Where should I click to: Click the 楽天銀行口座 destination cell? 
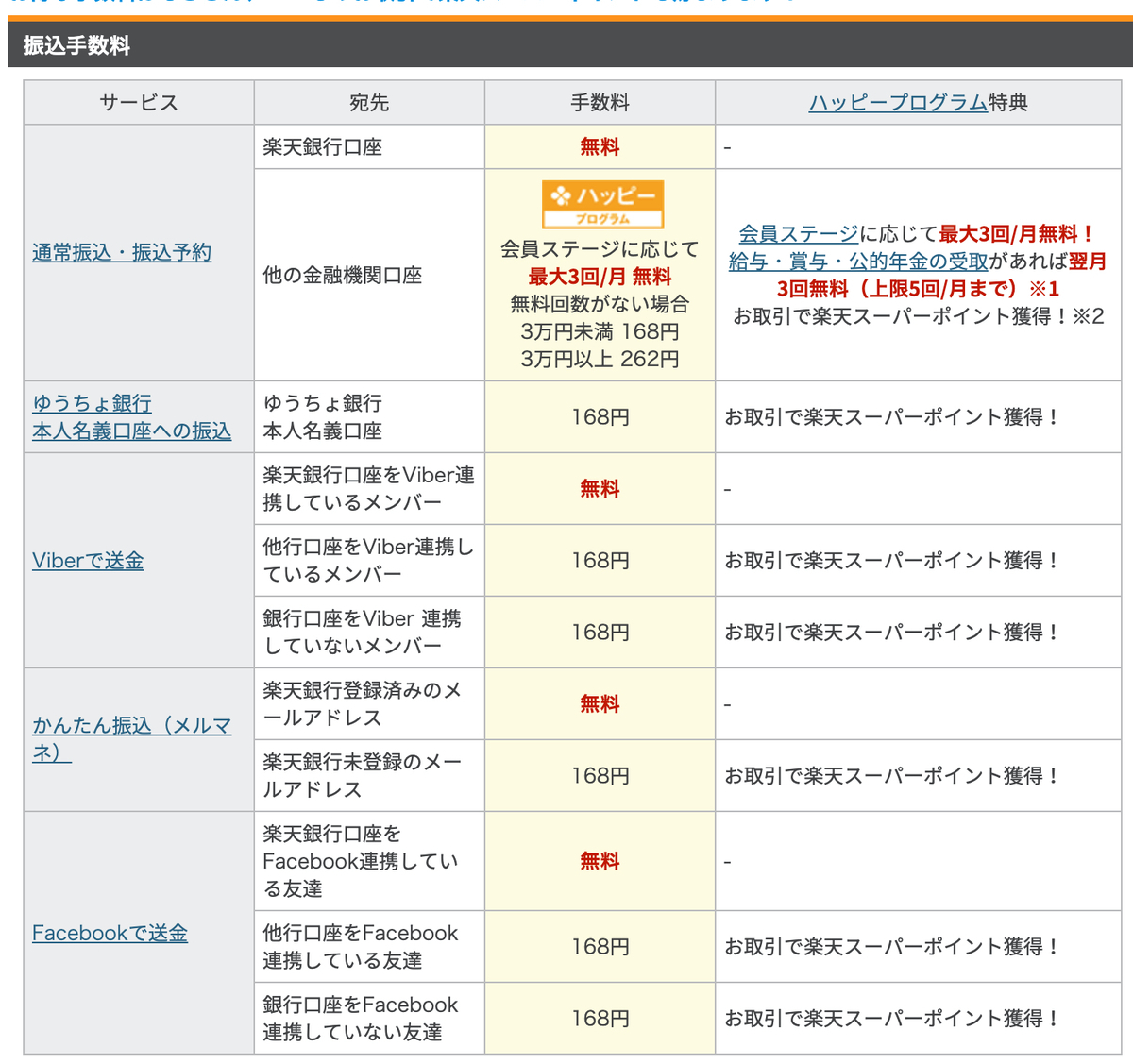pos(369,147)
